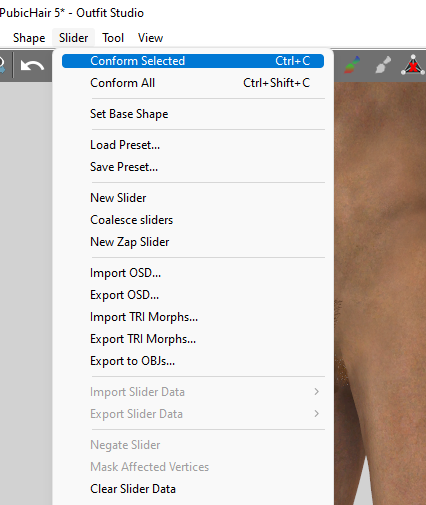The image size is (426, 505).
Task: Select Set Base Shape
Action: 193,114
